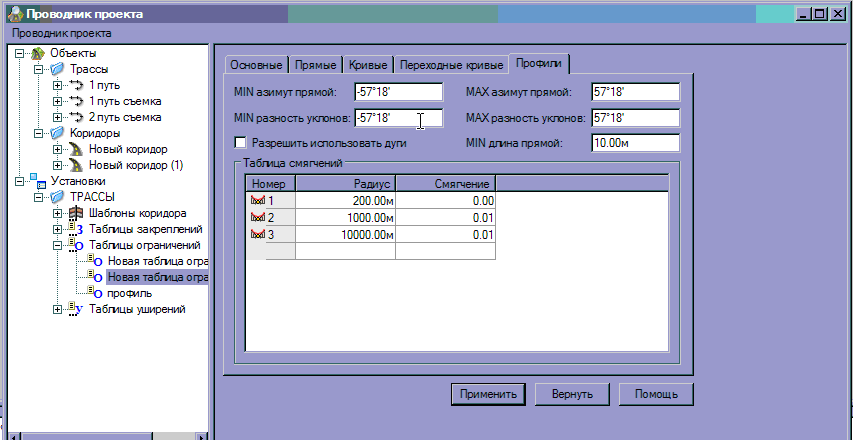Collapse the Таблицы ограничений node
Image resolution: width=853 pixels, height=440 pixels.
pos(57,245)
